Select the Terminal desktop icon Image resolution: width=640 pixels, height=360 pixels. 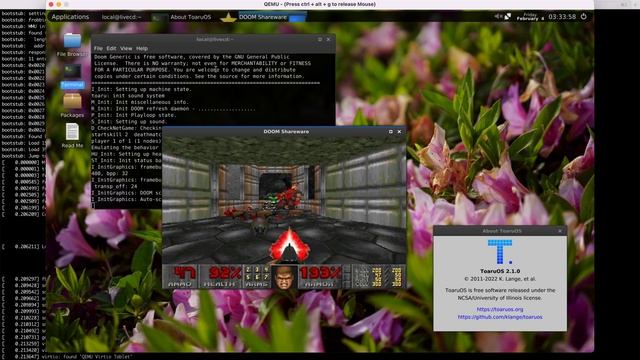pyautogui.click(x=72, y=76)
